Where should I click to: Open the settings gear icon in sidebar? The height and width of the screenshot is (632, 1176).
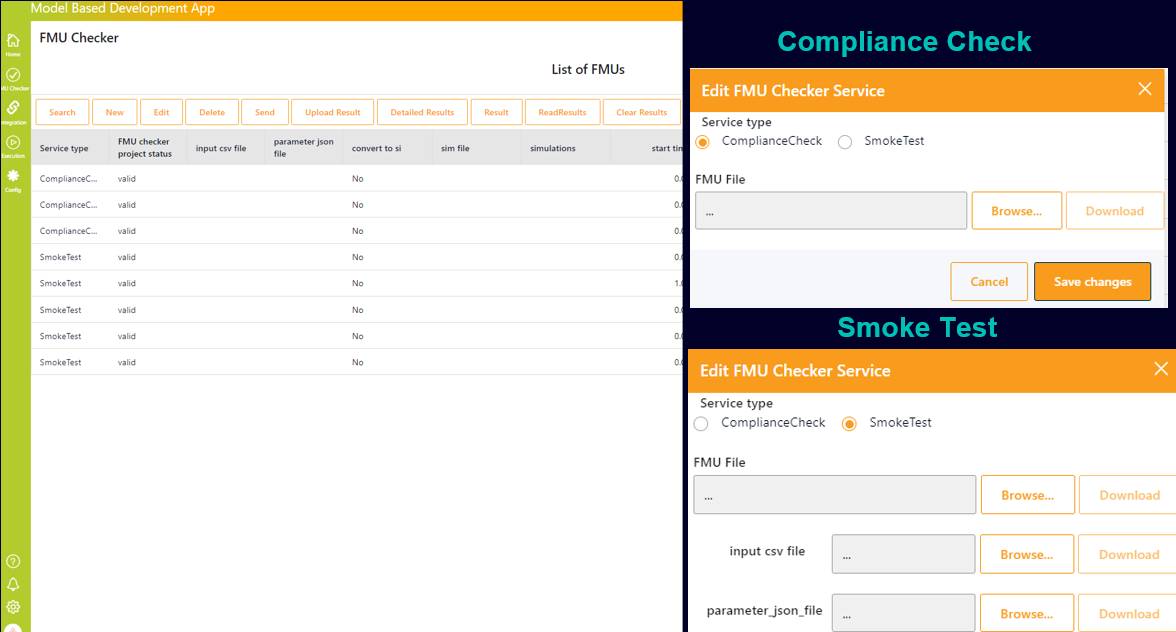pos(13,607)
